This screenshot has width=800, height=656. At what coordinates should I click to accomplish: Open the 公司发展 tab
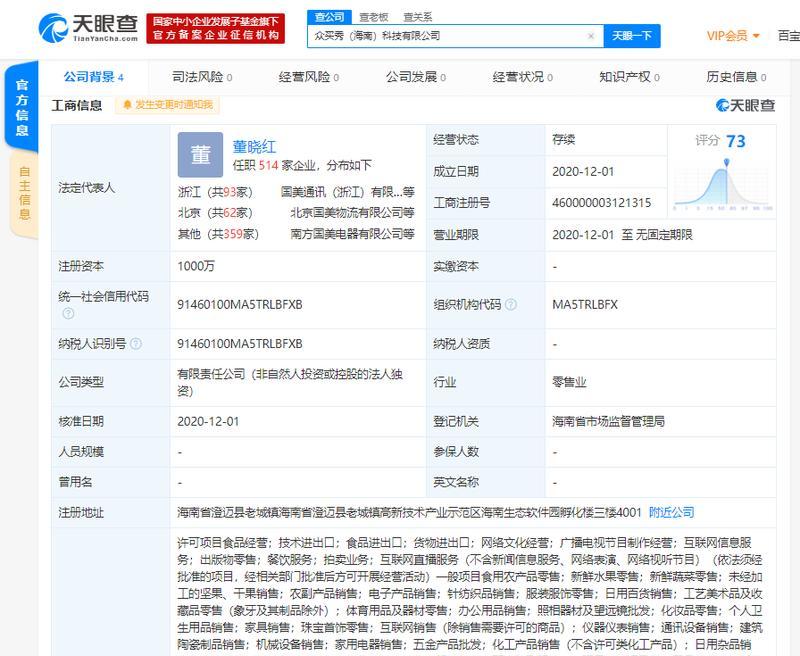point(416,77)
